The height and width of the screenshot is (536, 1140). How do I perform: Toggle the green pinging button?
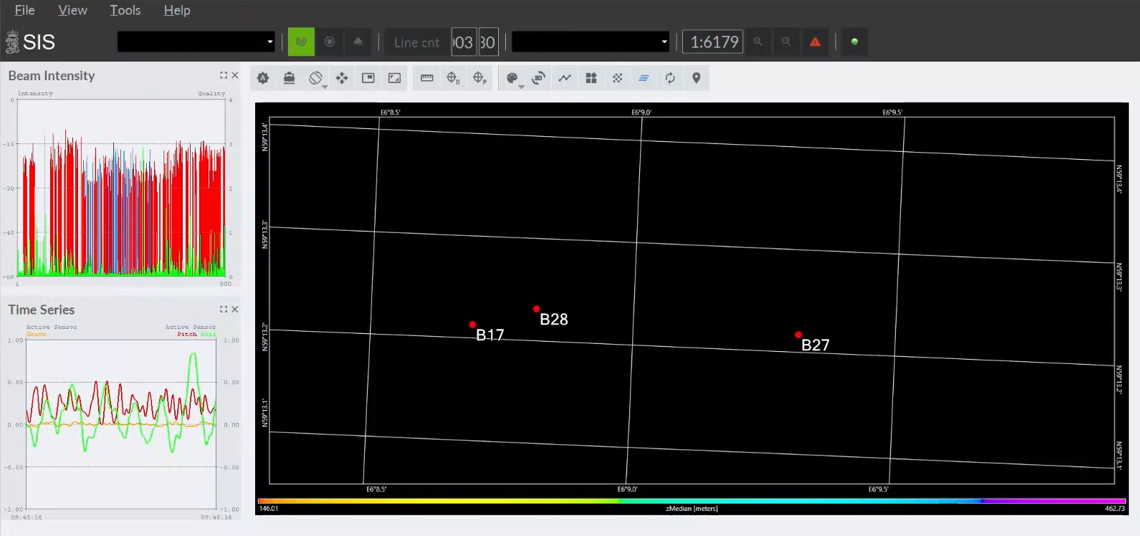point(301,42)
